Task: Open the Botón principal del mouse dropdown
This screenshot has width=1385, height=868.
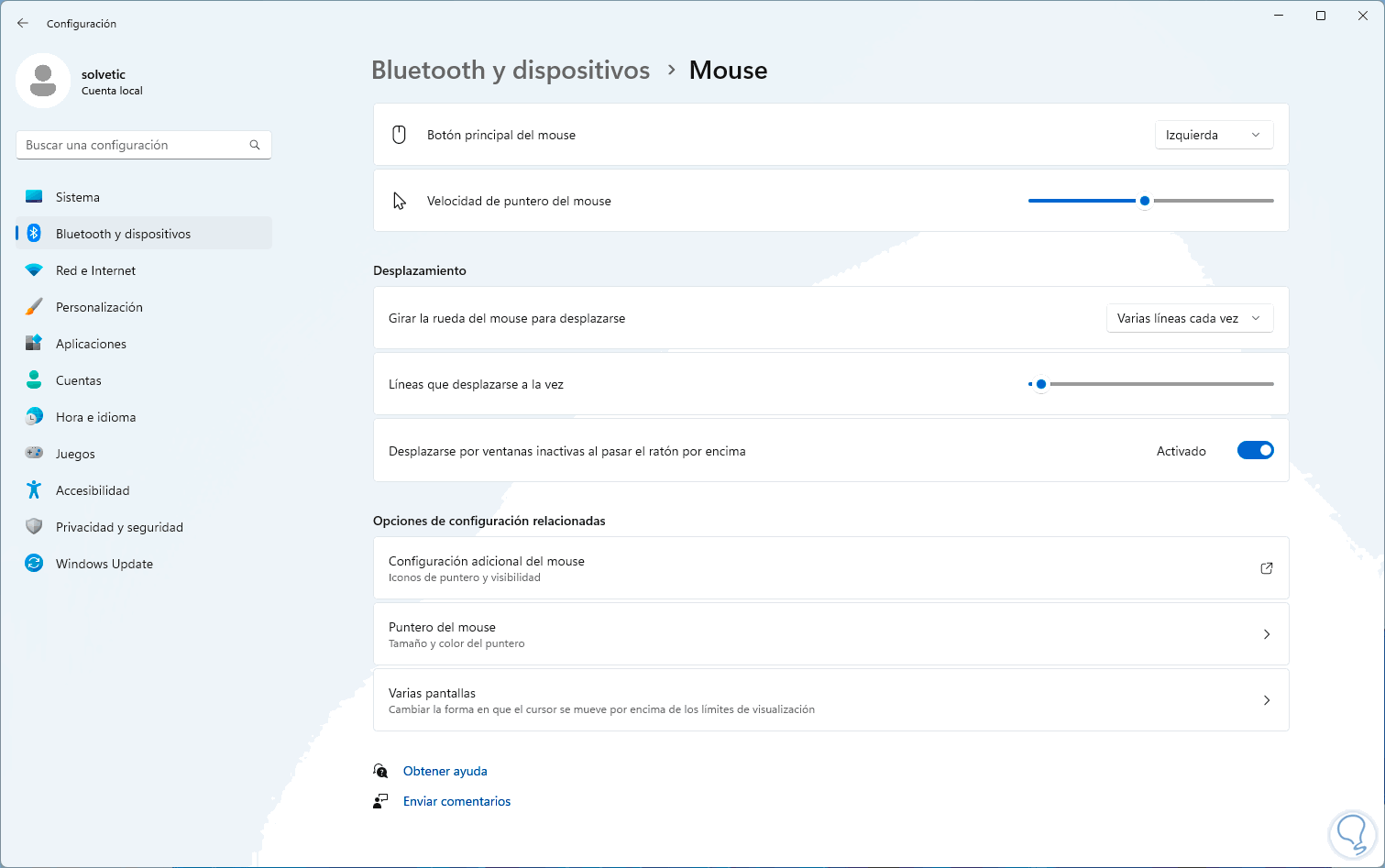Action: tap(1213, 136)
